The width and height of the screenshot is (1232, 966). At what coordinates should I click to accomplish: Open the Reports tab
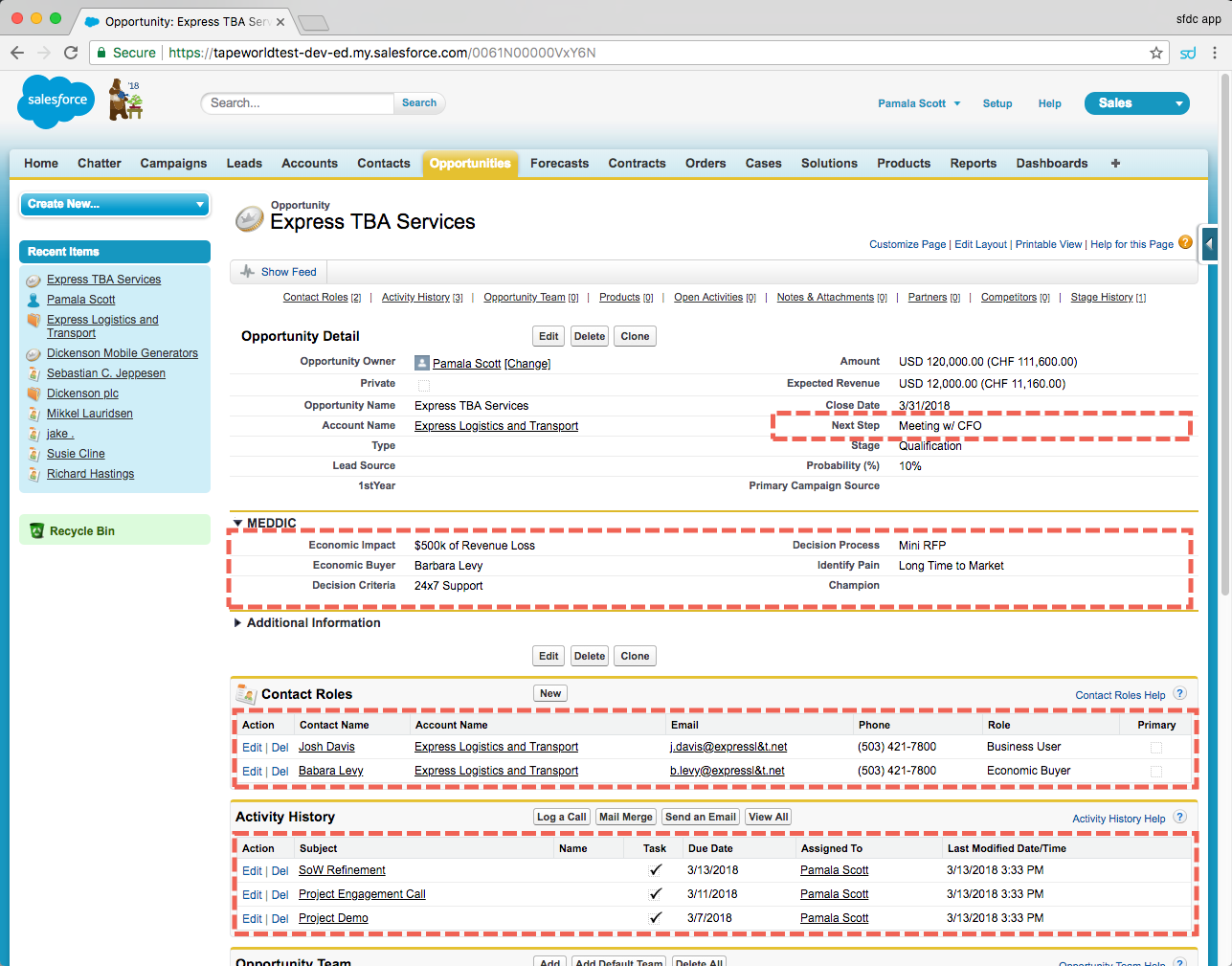click(974, 164)
